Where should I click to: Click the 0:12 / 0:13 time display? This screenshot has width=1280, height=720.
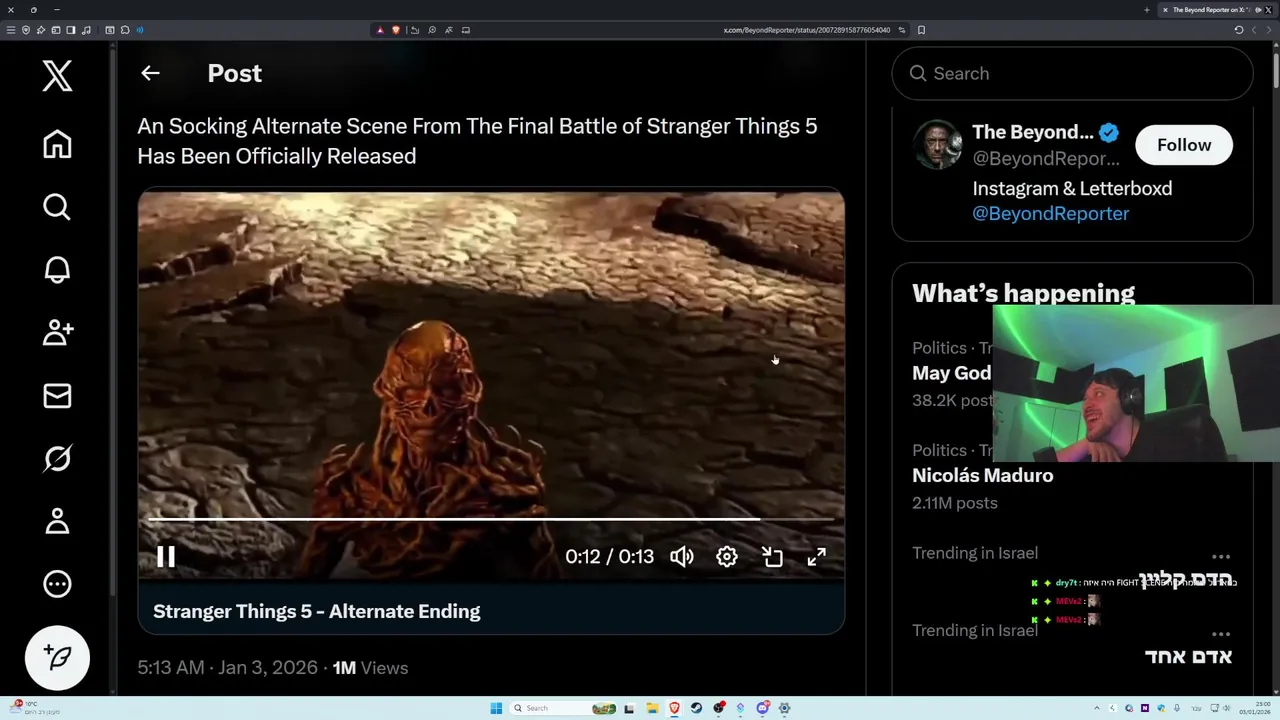(609, 557)
